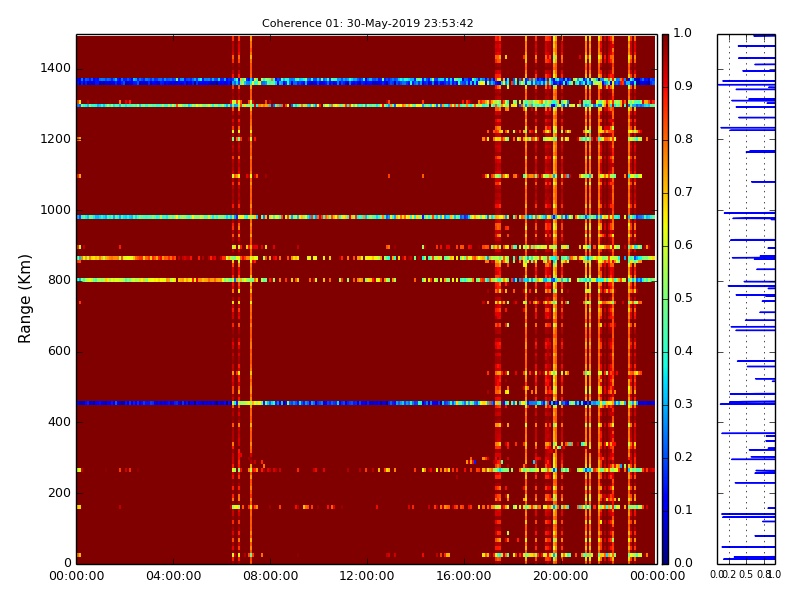
Task: Click the blue low-coherence band near 450 Km
Action: coord(366,403)
